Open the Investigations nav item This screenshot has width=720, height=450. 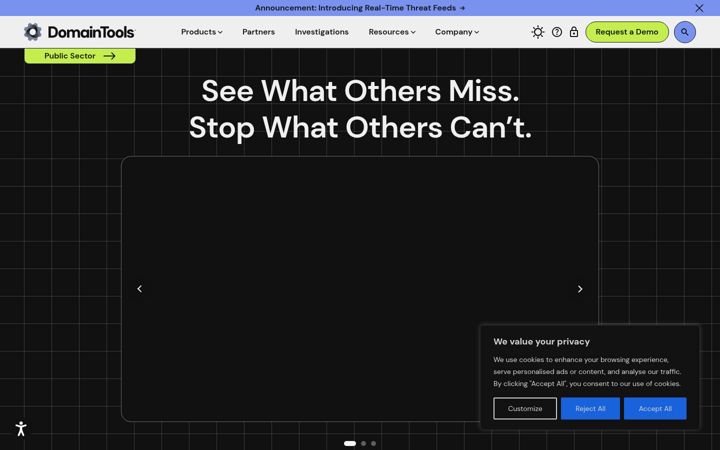coord(321,32)
